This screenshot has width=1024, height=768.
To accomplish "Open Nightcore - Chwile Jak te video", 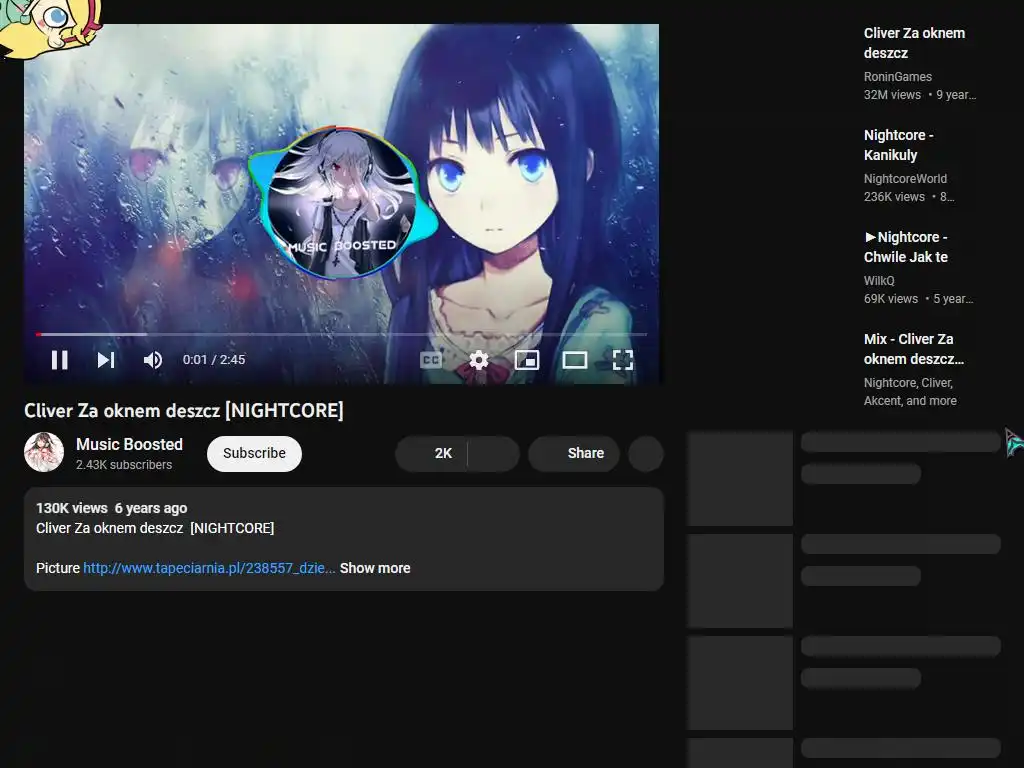I will 906,247.
